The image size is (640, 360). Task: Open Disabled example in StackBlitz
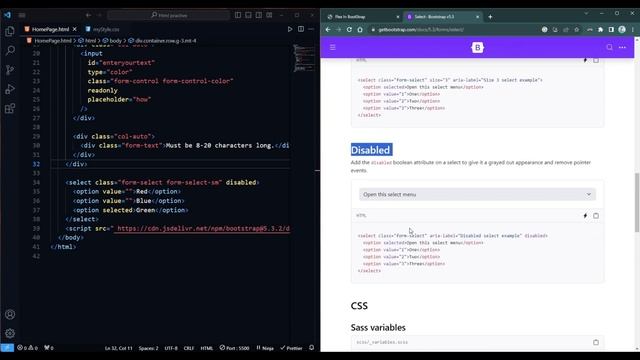pos(585,216)
